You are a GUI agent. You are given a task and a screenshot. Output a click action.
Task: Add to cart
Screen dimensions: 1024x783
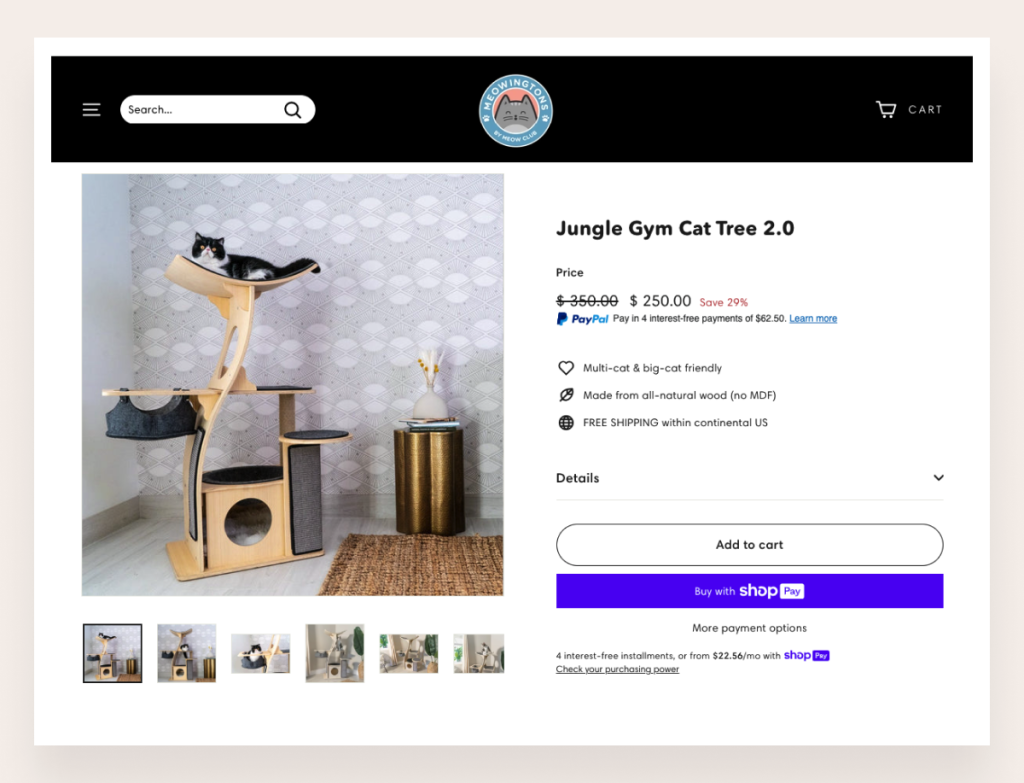[750, 545]
